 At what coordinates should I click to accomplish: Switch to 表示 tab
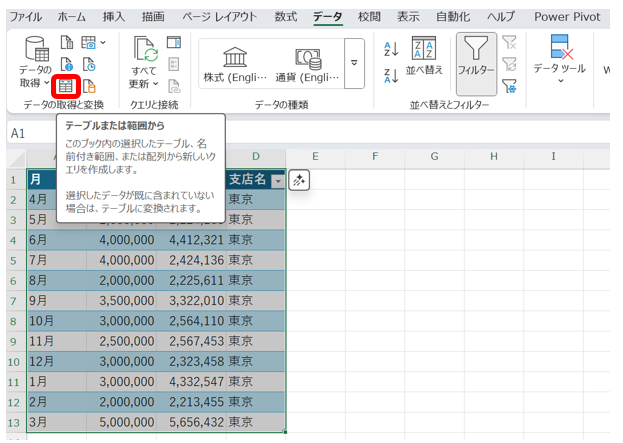click(x=408, y=17)
